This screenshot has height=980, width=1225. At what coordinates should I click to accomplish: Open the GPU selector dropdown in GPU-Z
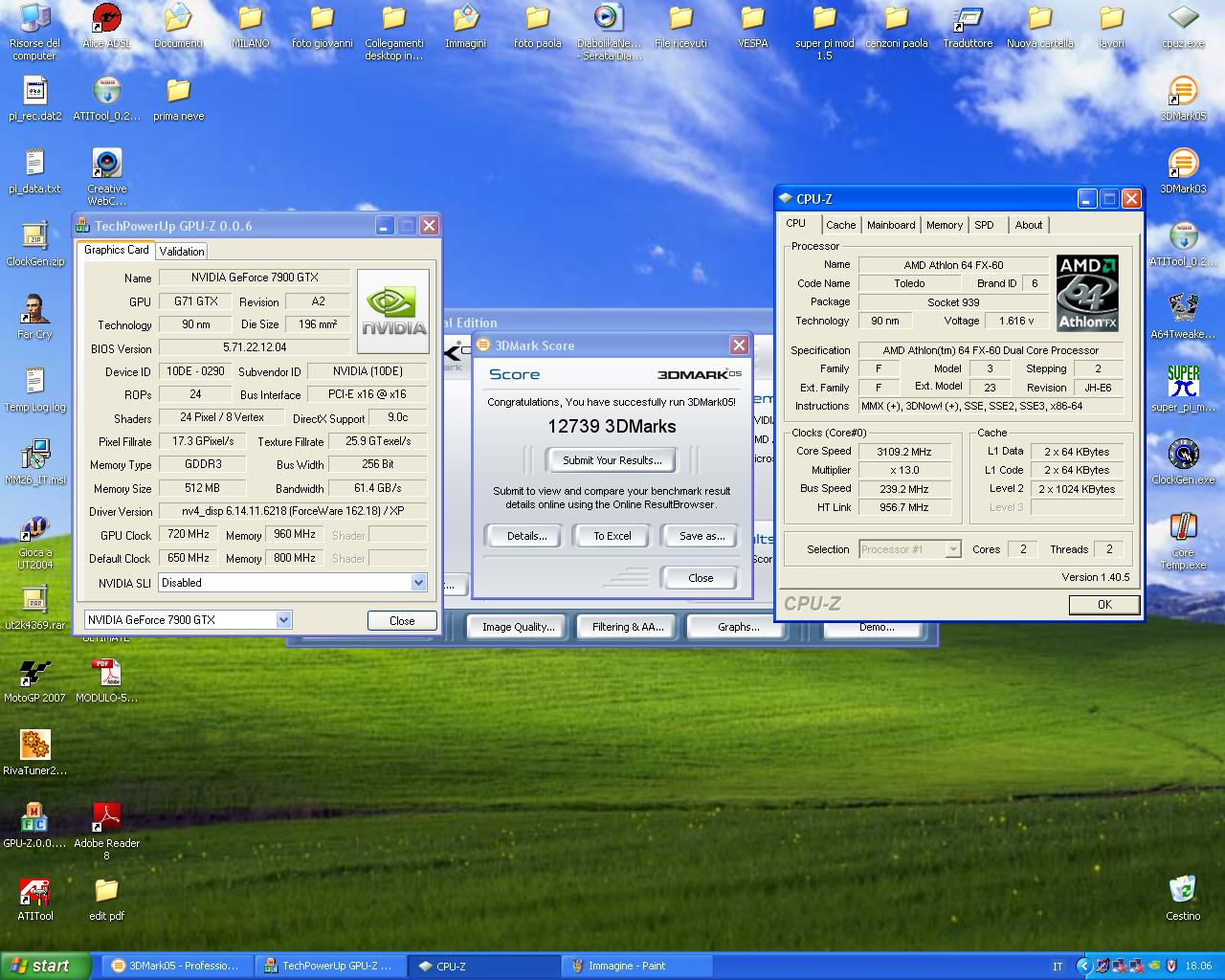point(283,620)
